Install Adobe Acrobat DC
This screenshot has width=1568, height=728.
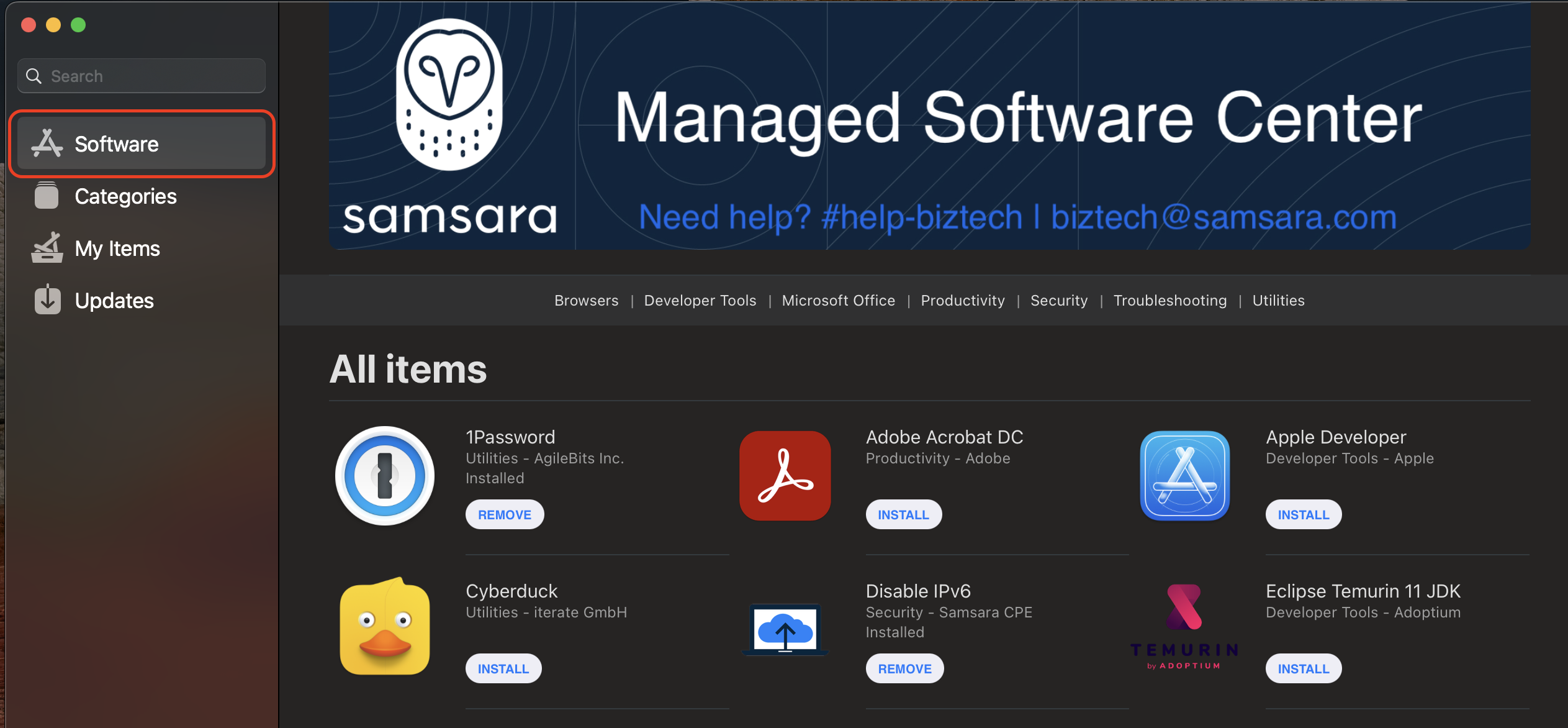coord(904,514)
